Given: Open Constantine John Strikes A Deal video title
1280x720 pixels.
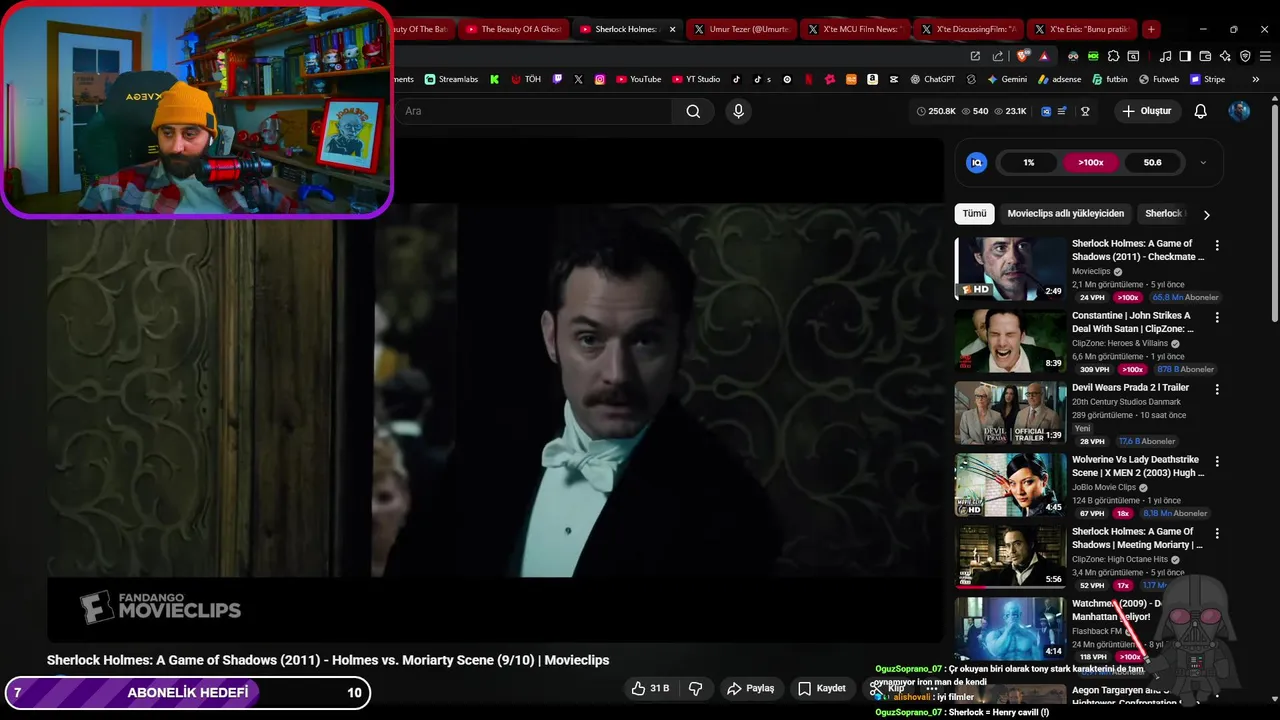Looking at the screenshot, I should pos(1132,322).
